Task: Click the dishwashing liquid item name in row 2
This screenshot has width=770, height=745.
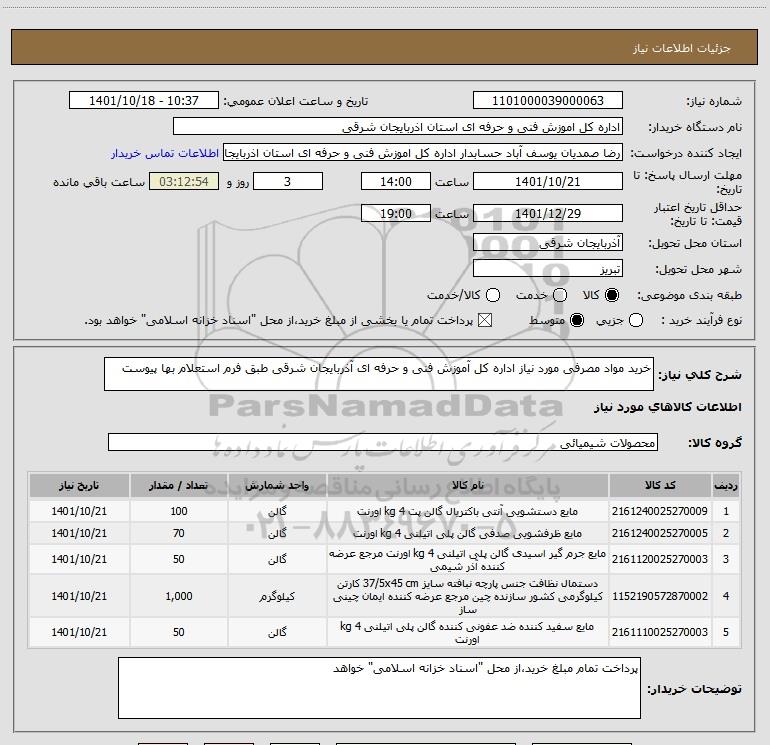Action: point(467,533)
